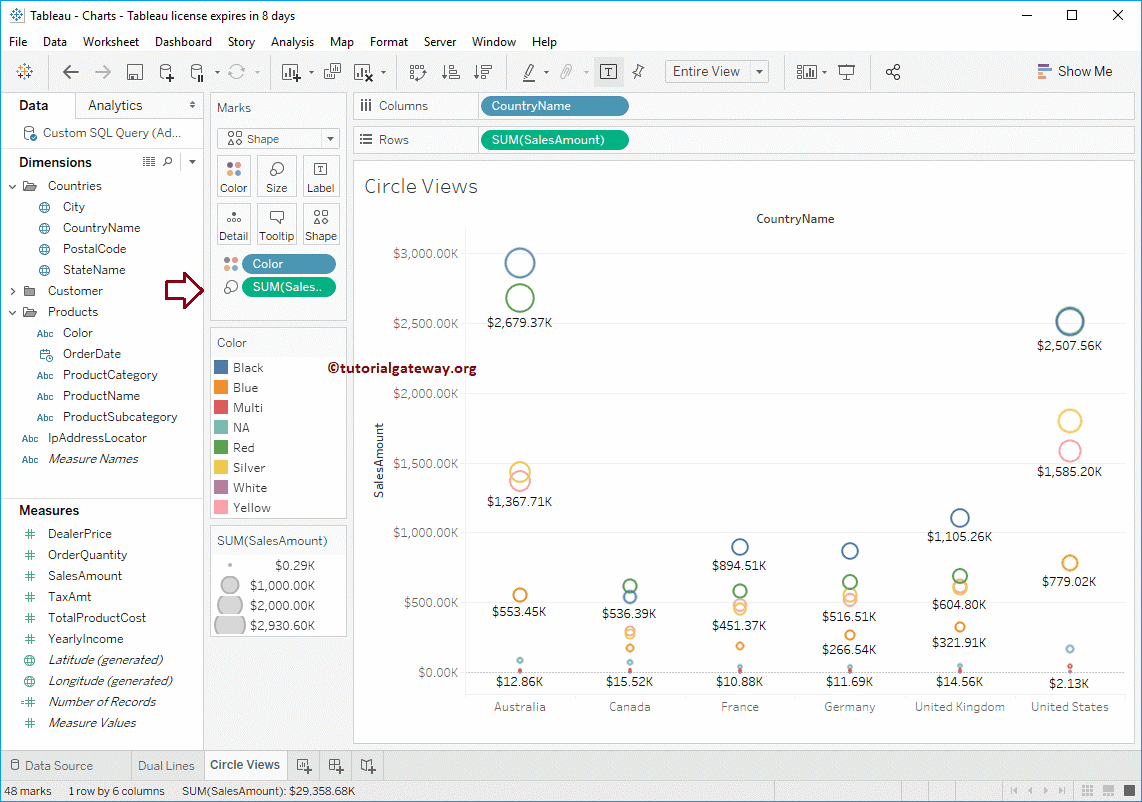The height and width of the screenshot is (802, 1142).
Task: Click the filmstrip view icon in status bar
Action: [x=1108, y=790]
